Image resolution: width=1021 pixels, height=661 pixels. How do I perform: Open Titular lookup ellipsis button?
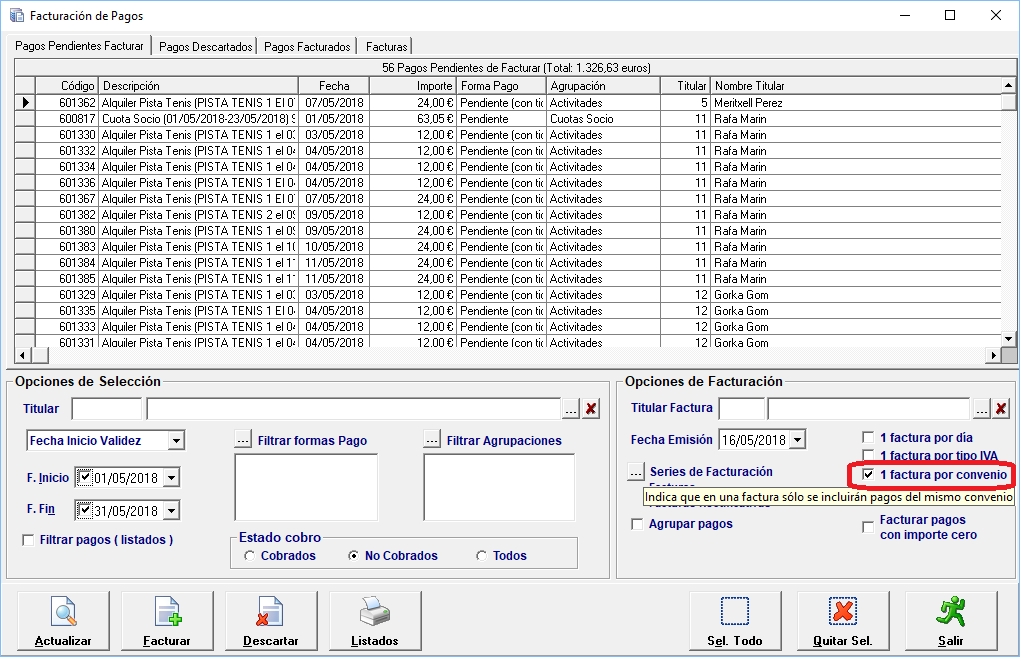point(571,409)
